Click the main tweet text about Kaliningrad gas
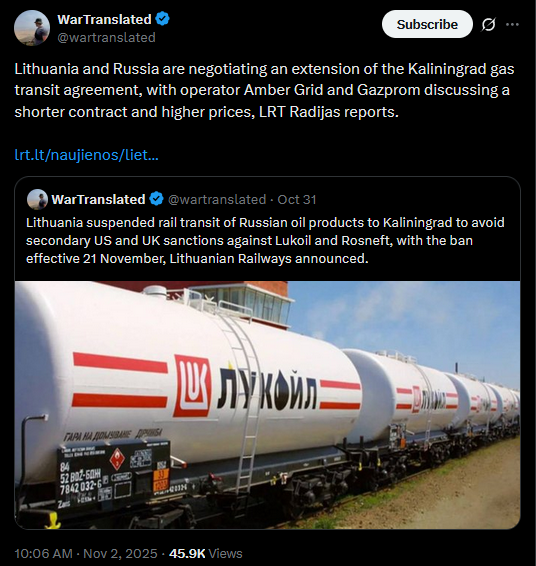The image size is (536, 566). pyautogui.click(x=265, y=90)
